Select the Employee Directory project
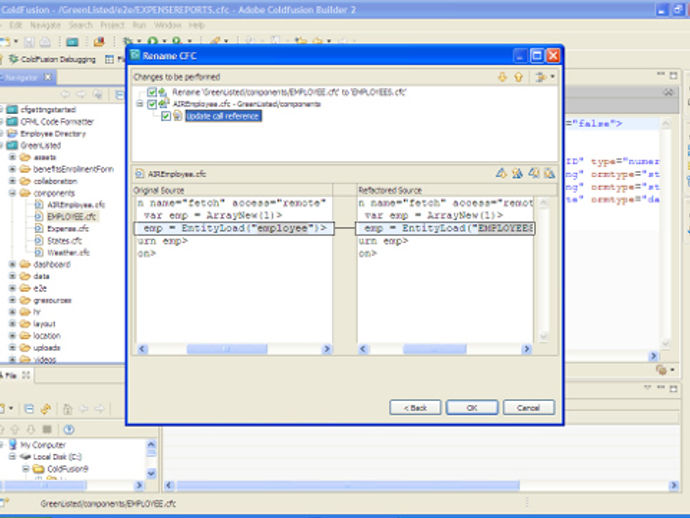Image resolution: width=690 pixels, height=518 pixels. click(x=53, y=133)
